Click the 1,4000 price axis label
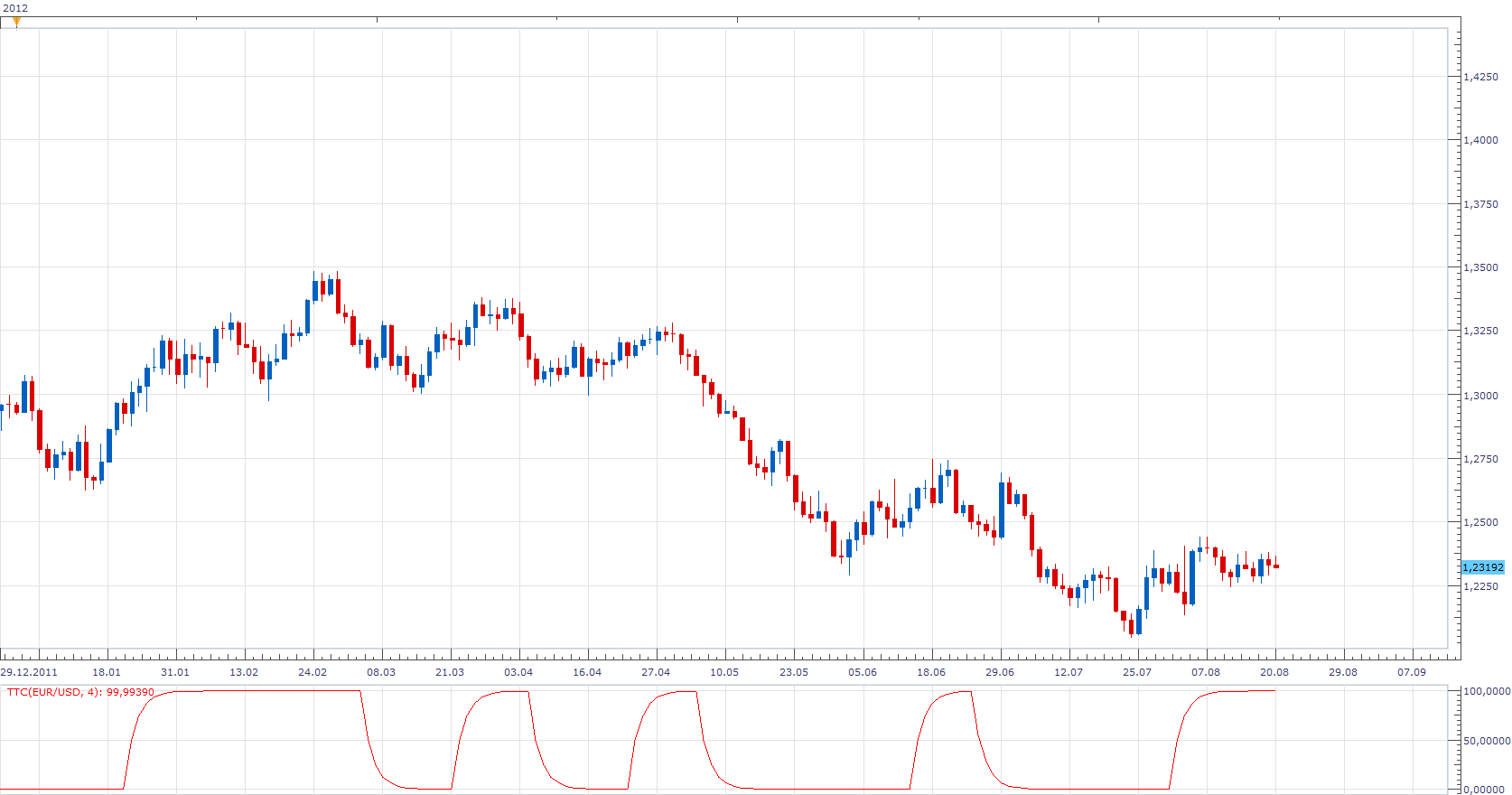 coord(1480,140)
